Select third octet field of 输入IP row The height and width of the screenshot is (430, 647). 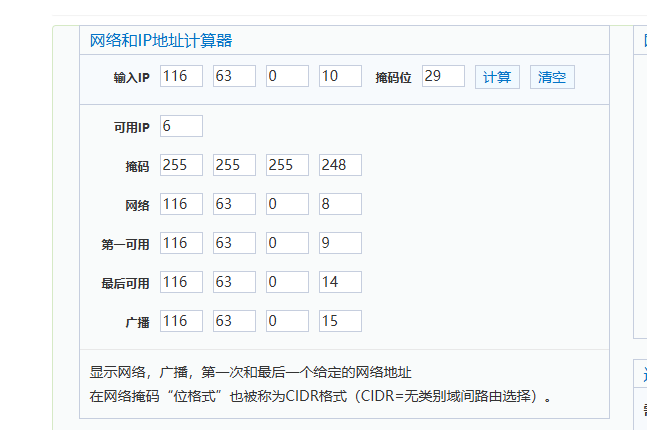(287, 76)
